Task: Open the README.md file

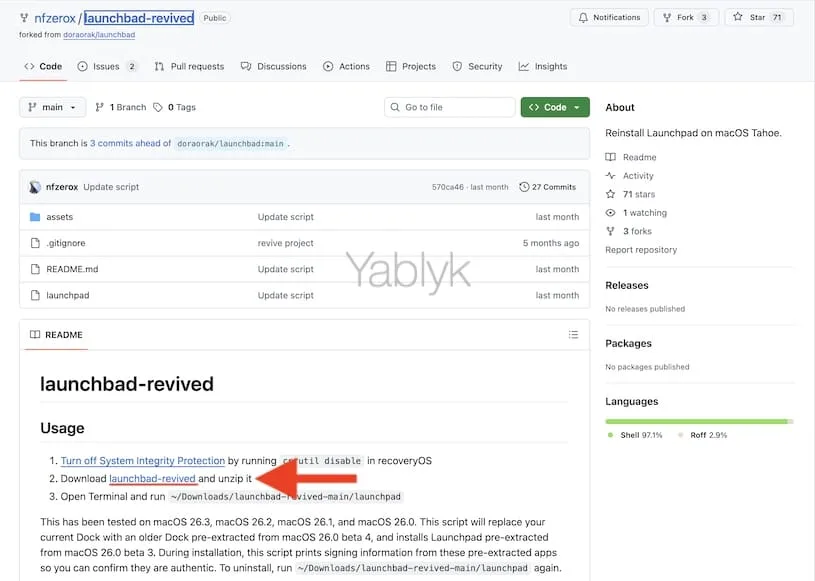Action: click(72, 269)
